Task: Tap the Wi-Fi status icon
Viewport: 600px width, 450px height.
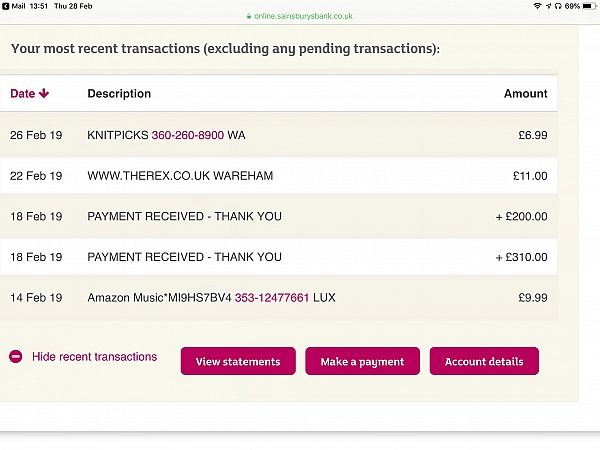Action: (538, 6)
